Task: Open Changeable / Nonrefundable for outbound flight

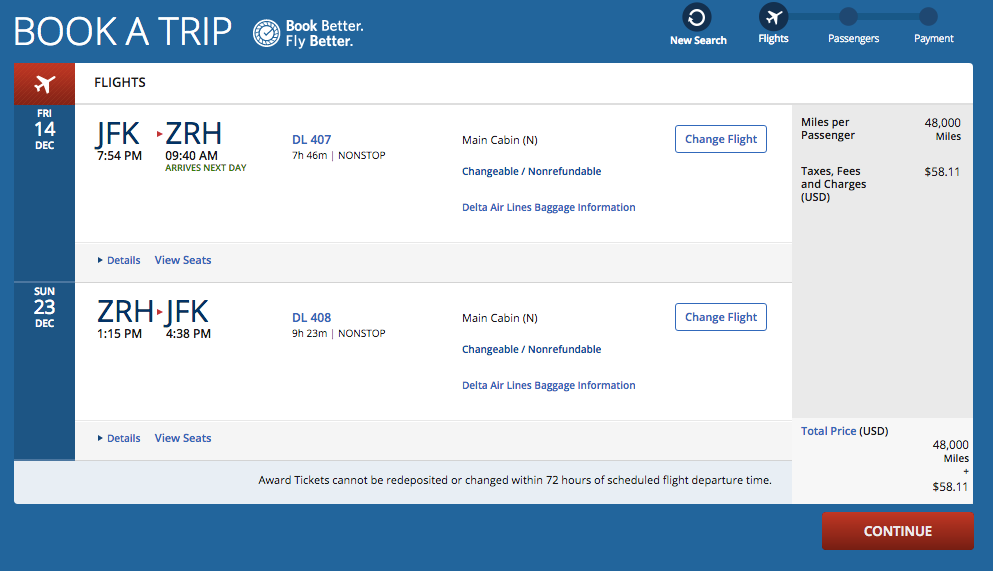Action: [531, 172]
